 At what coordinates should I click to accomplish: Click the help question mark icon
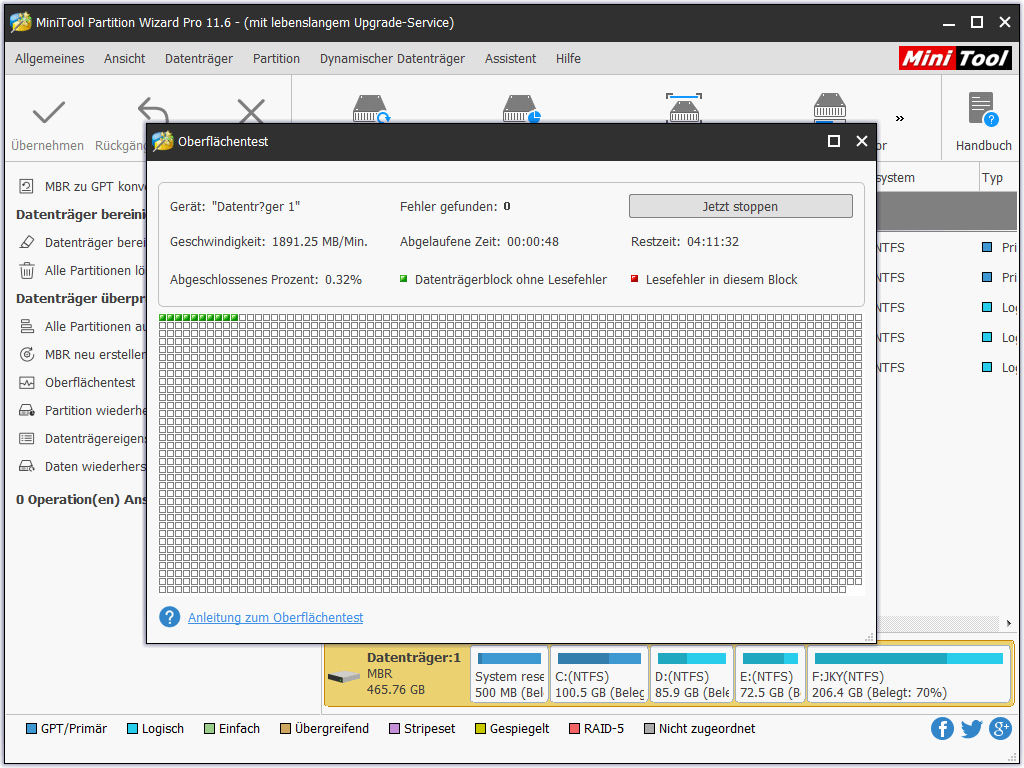170,617
